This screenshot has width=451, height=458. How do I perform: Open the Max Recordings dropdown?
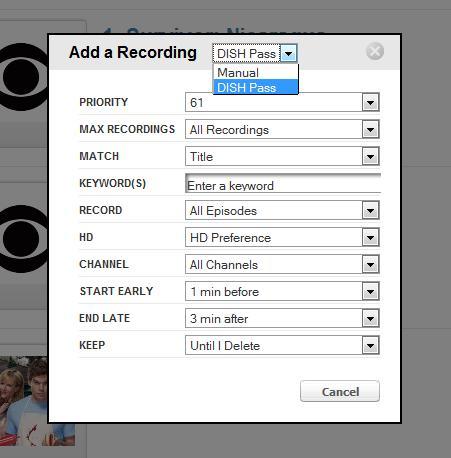(x=282, y=129)
